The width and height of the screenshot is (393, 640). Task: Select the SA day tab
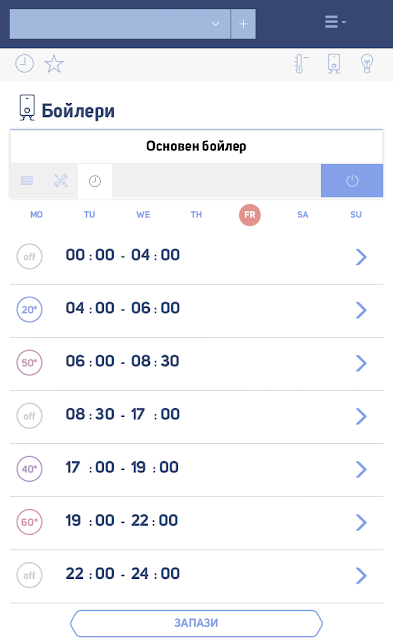click(x=303, y=215)
